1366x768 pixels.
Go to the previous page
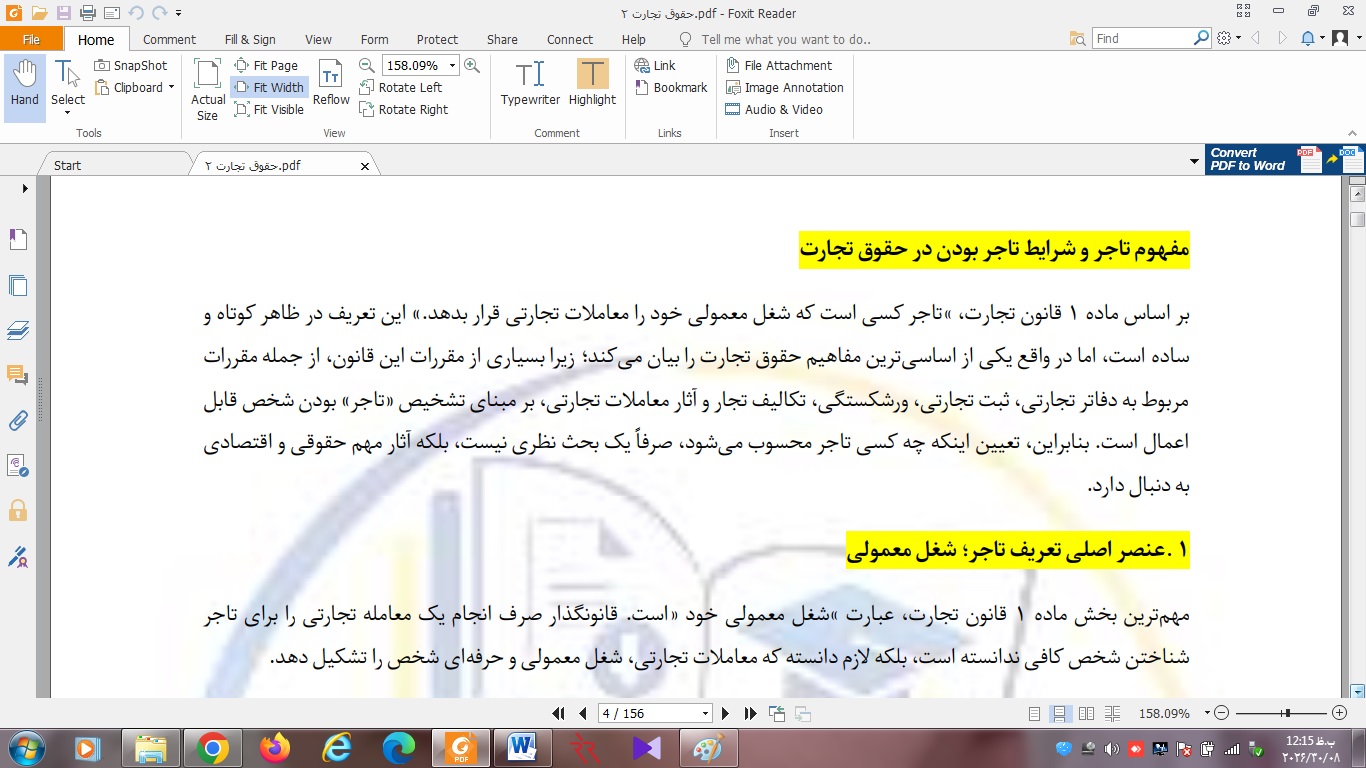(583, 713)
